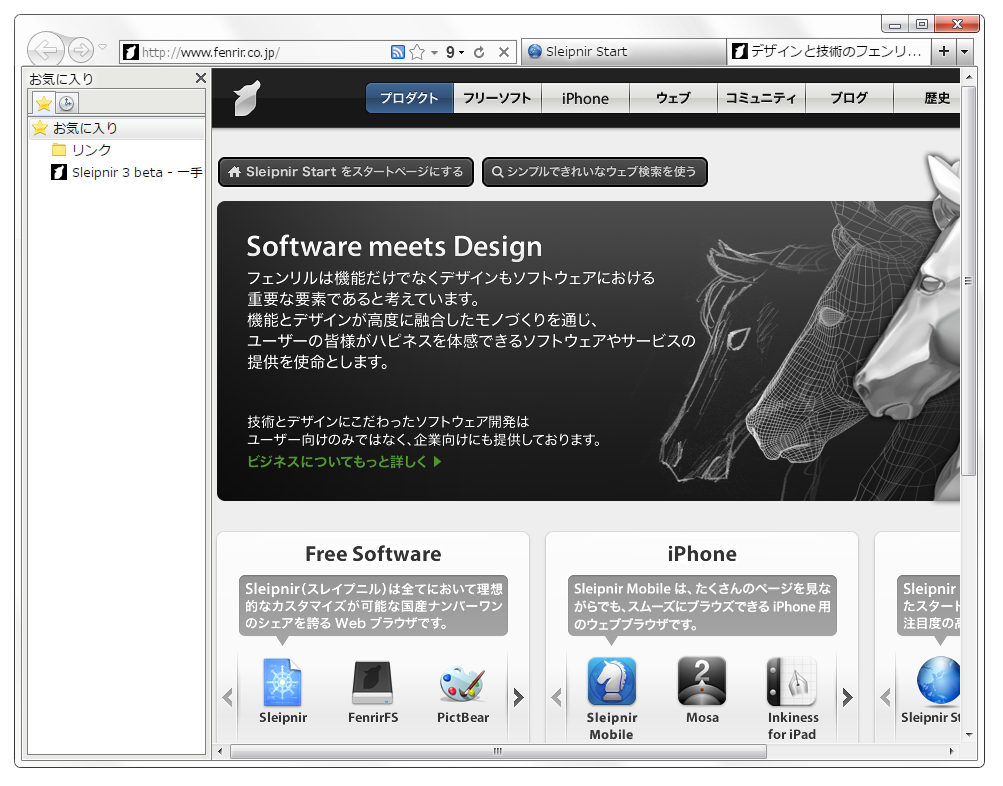The width and height of the screenshot is (1003, 786).
Task: Open the 歴史 navigation menu item
Action: [x=927, y=98]
